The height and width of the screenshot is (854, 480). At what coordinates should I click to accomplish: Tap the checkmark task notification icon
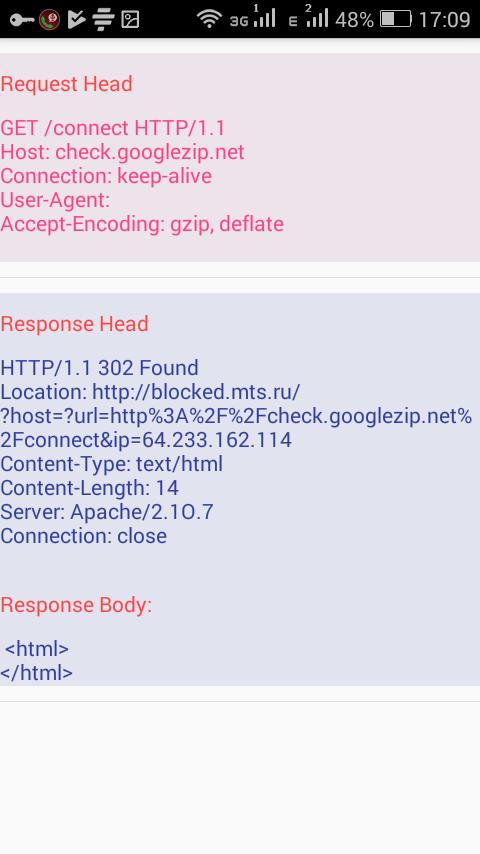(x=76, y=20)
